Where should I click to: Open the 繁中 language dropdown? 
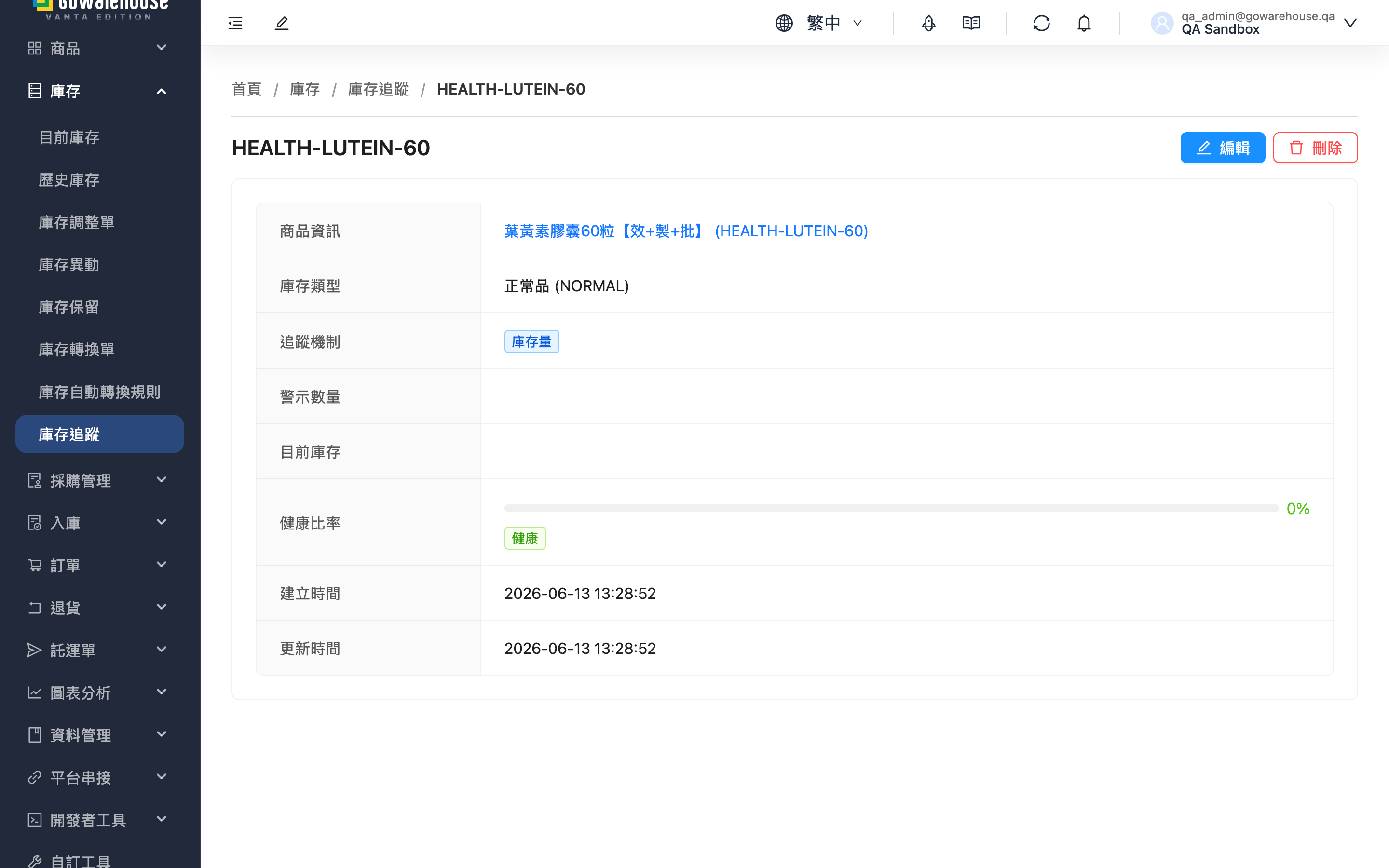(834, 23)
